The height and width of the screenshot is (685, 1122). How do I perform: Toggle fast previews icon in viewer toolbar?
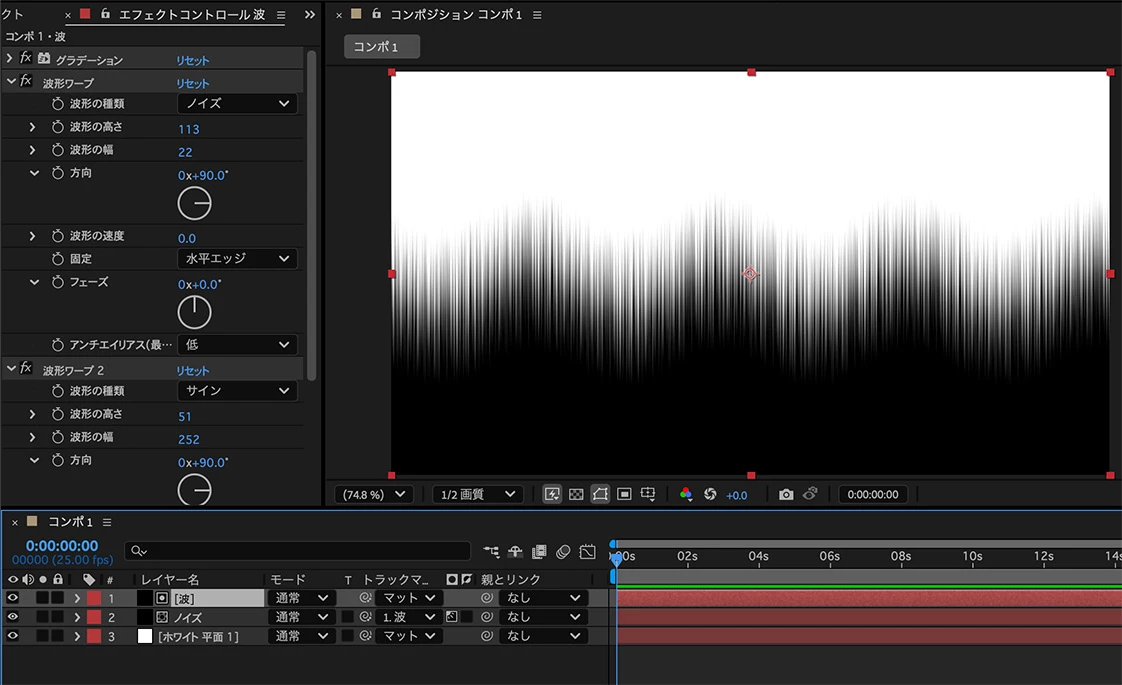[x=552, y=494]
